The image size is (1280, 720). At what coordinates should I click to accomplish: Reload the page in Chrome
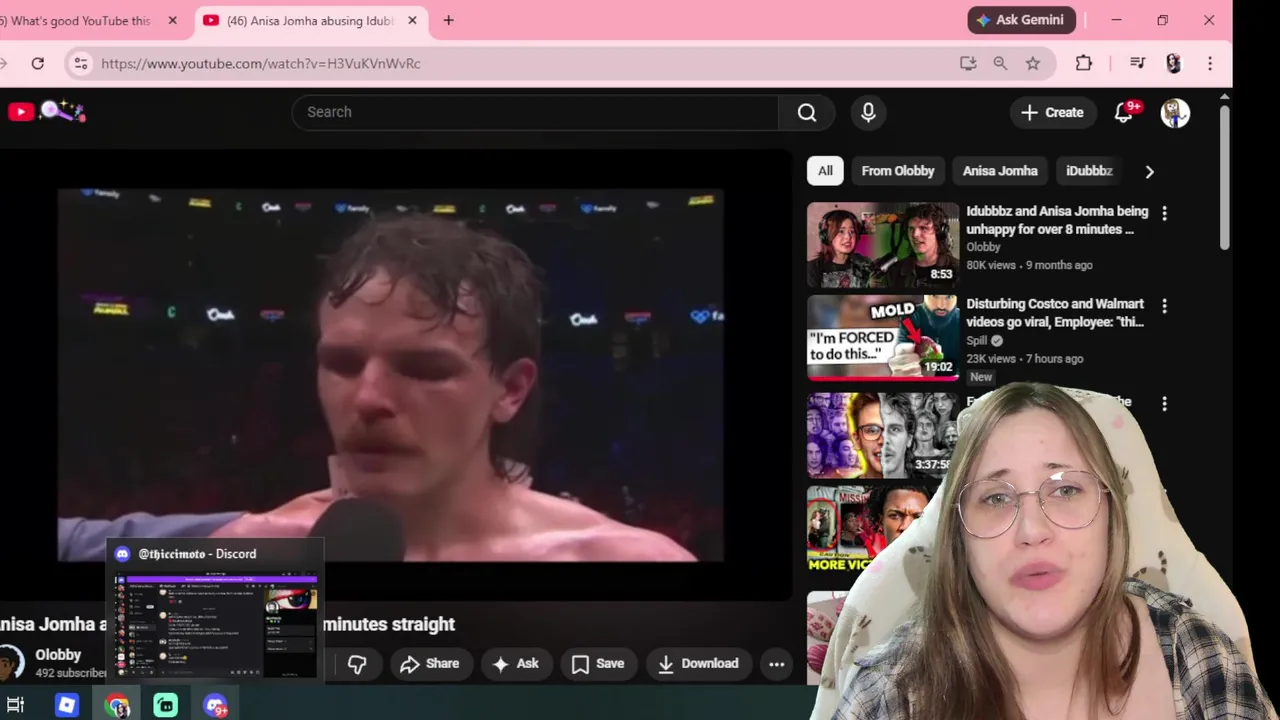click(x=37, y=63)
